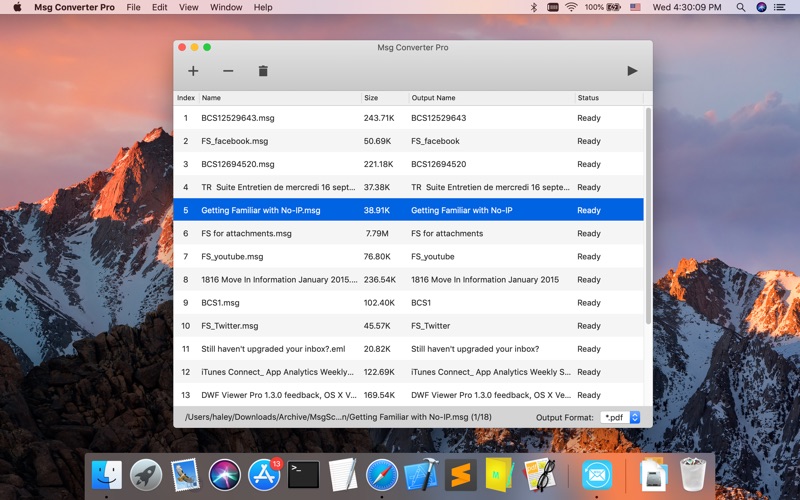Open Terminal from the Dock
800x500 pixels.
304,474
